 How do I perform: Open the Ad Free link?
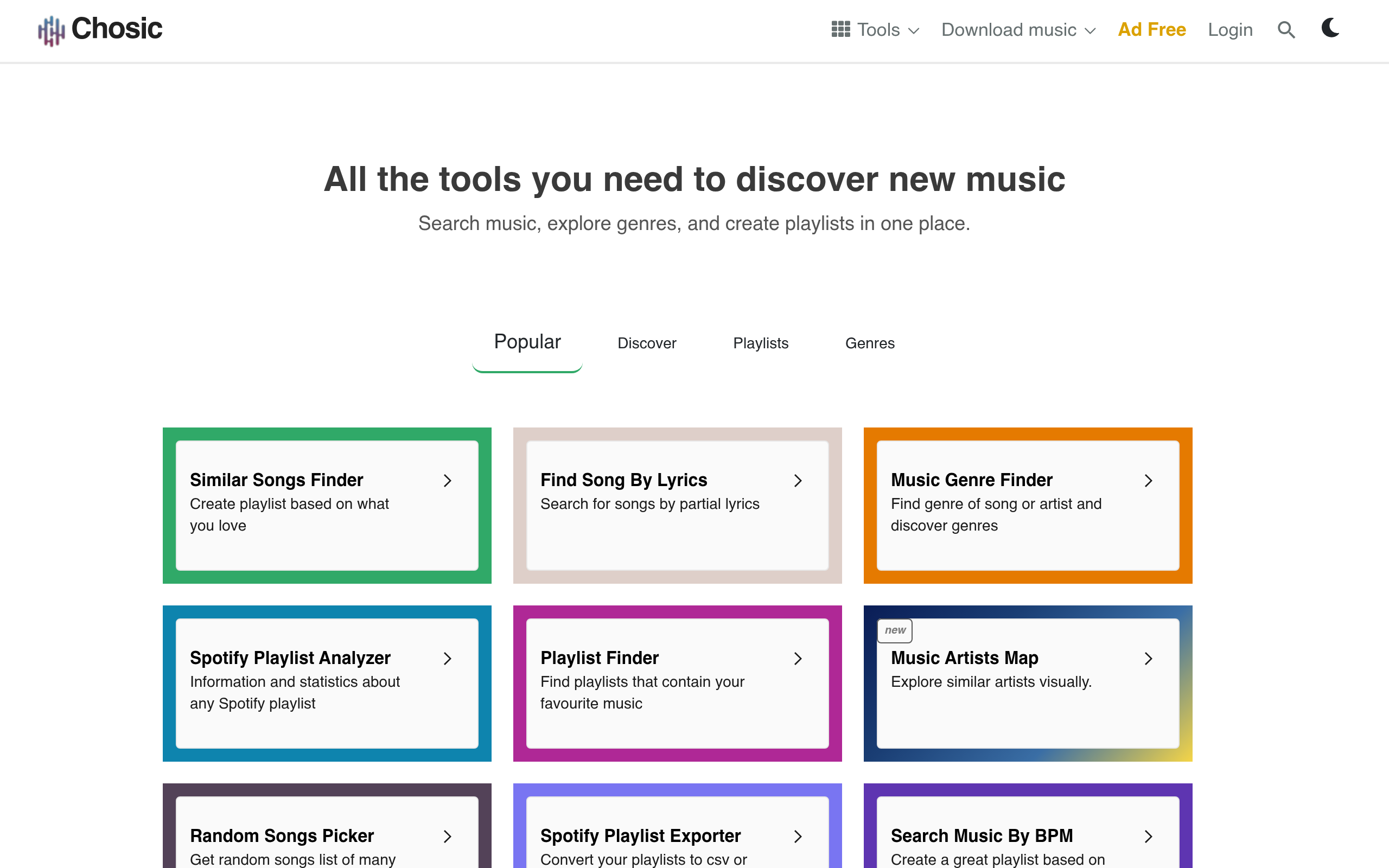(x=1151, y=29)
